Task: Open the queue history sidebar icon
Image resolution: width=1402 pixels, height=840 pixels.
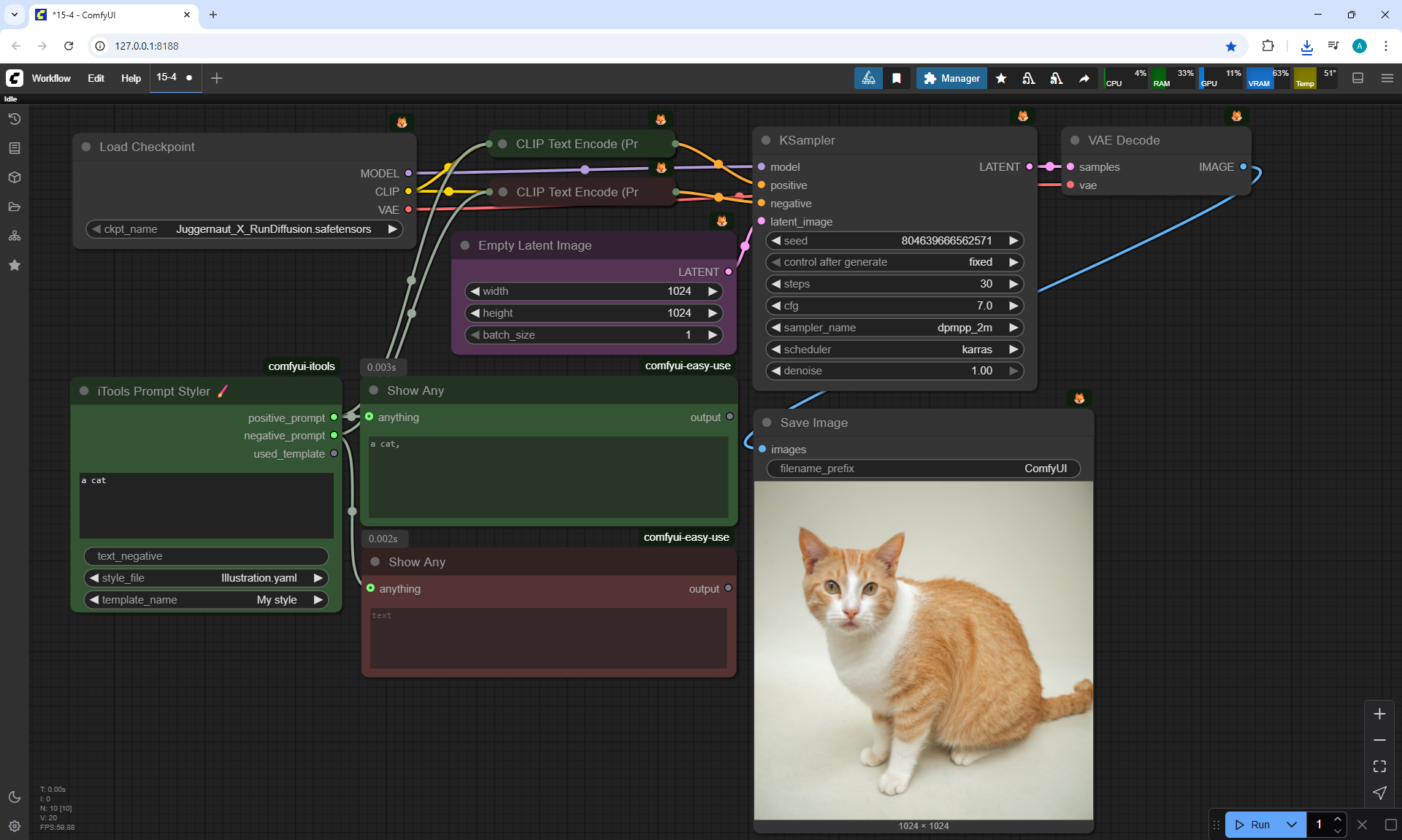Action: [x=14, y=119]
